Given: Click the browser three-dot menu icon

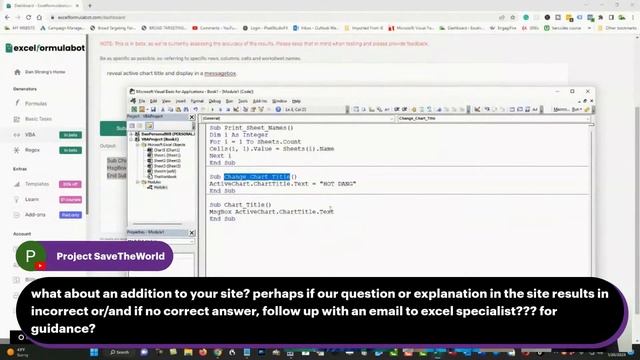Looking at the screenshot, I should pos(633,18).
